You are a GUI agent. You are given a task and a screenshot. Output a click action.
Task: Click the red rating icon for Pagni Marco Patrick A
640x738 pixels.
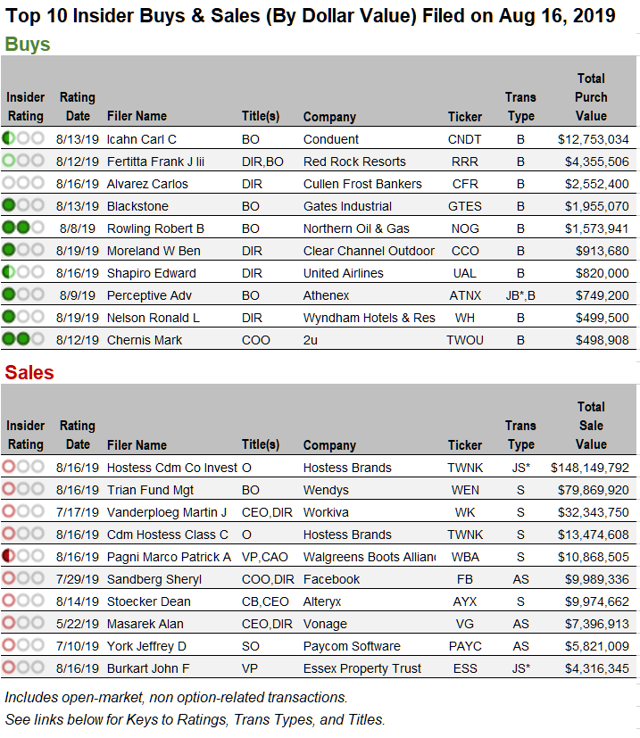23,556
